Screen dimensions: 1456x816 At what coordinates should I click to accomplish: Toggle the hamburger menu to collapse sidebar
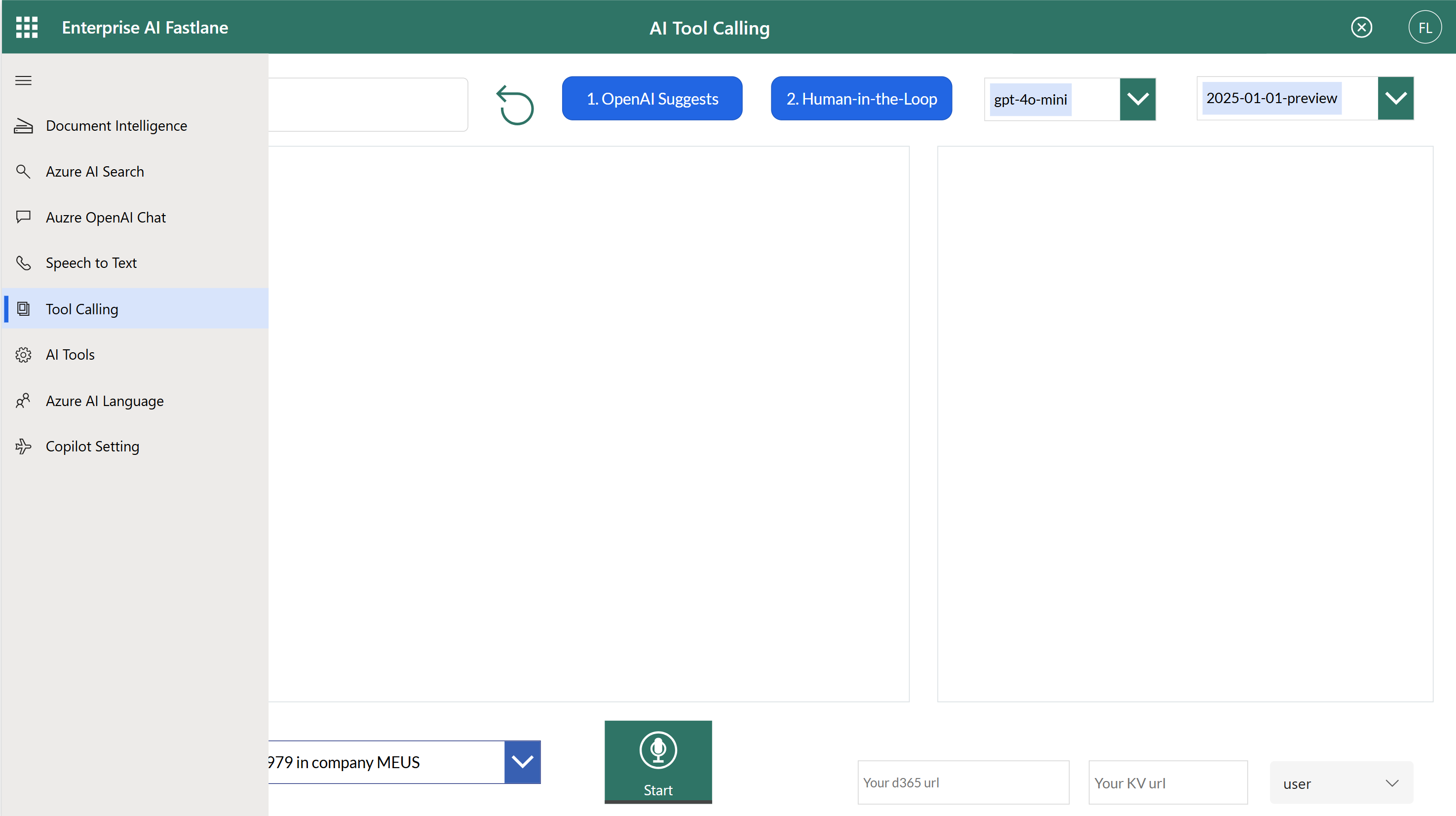23,80
